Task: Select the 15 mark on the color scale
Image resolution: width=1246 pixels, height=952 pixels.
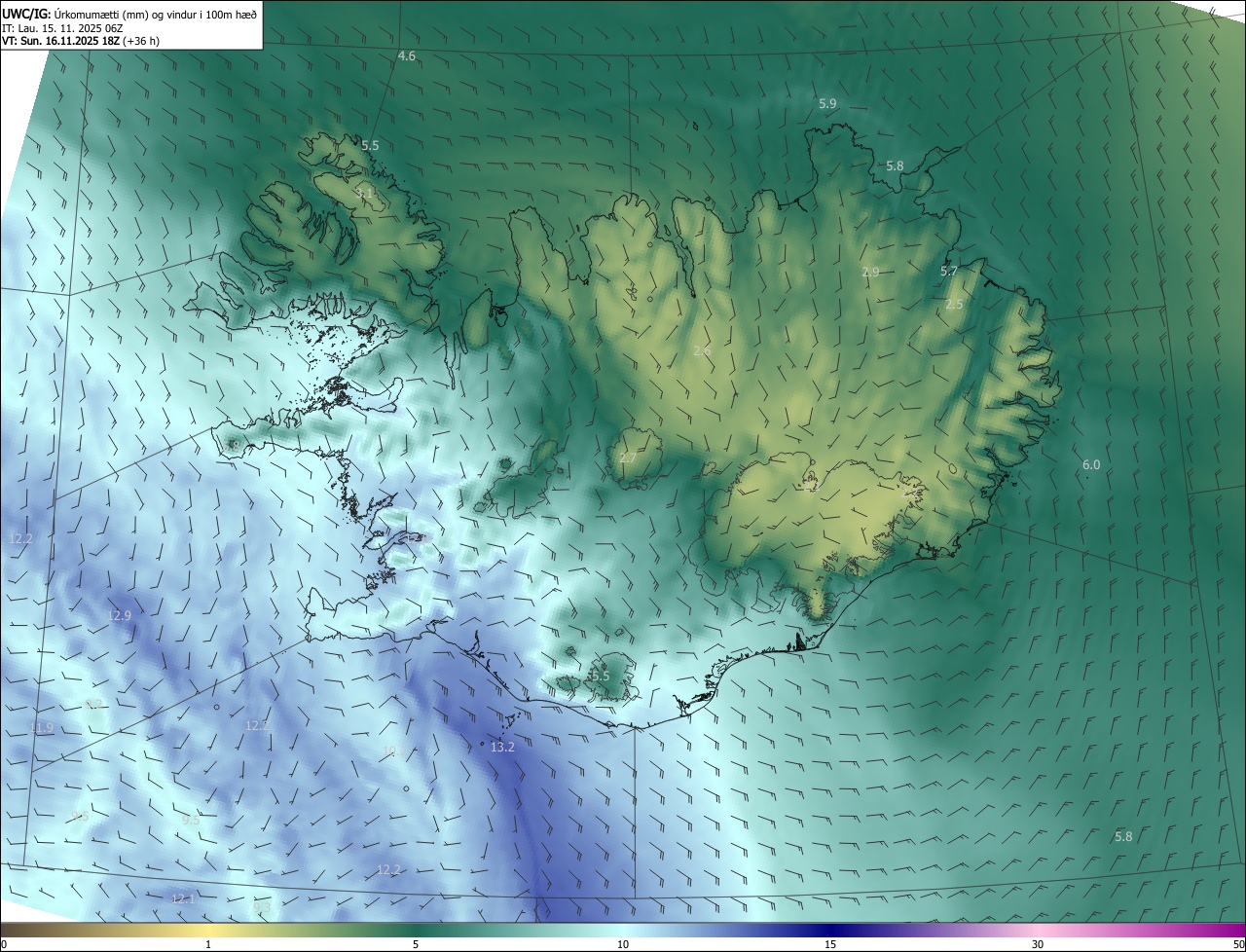Action: 830,944
